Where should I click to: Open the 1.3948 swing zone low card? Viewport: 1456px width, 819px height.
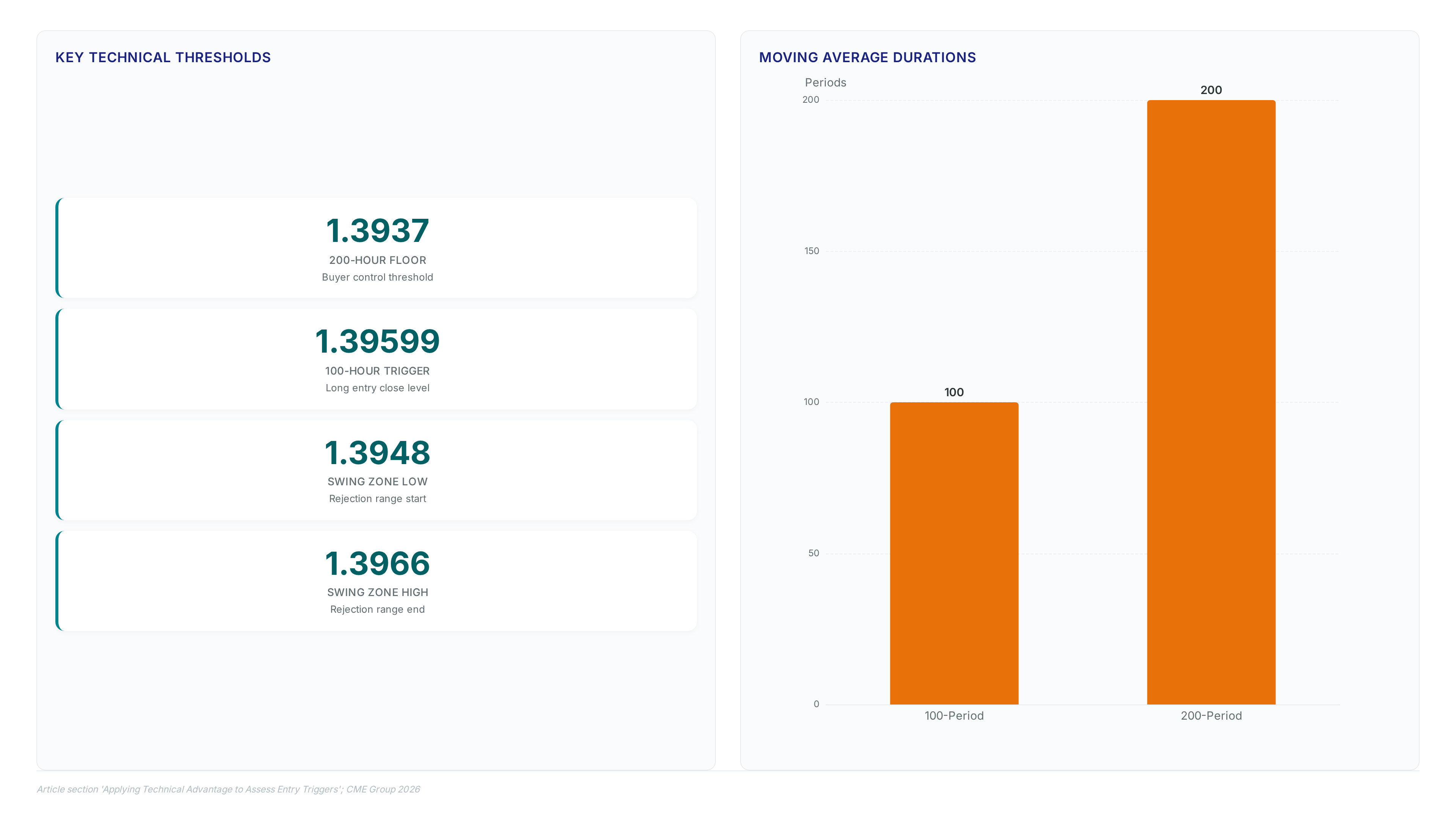(x=377, y=469)
